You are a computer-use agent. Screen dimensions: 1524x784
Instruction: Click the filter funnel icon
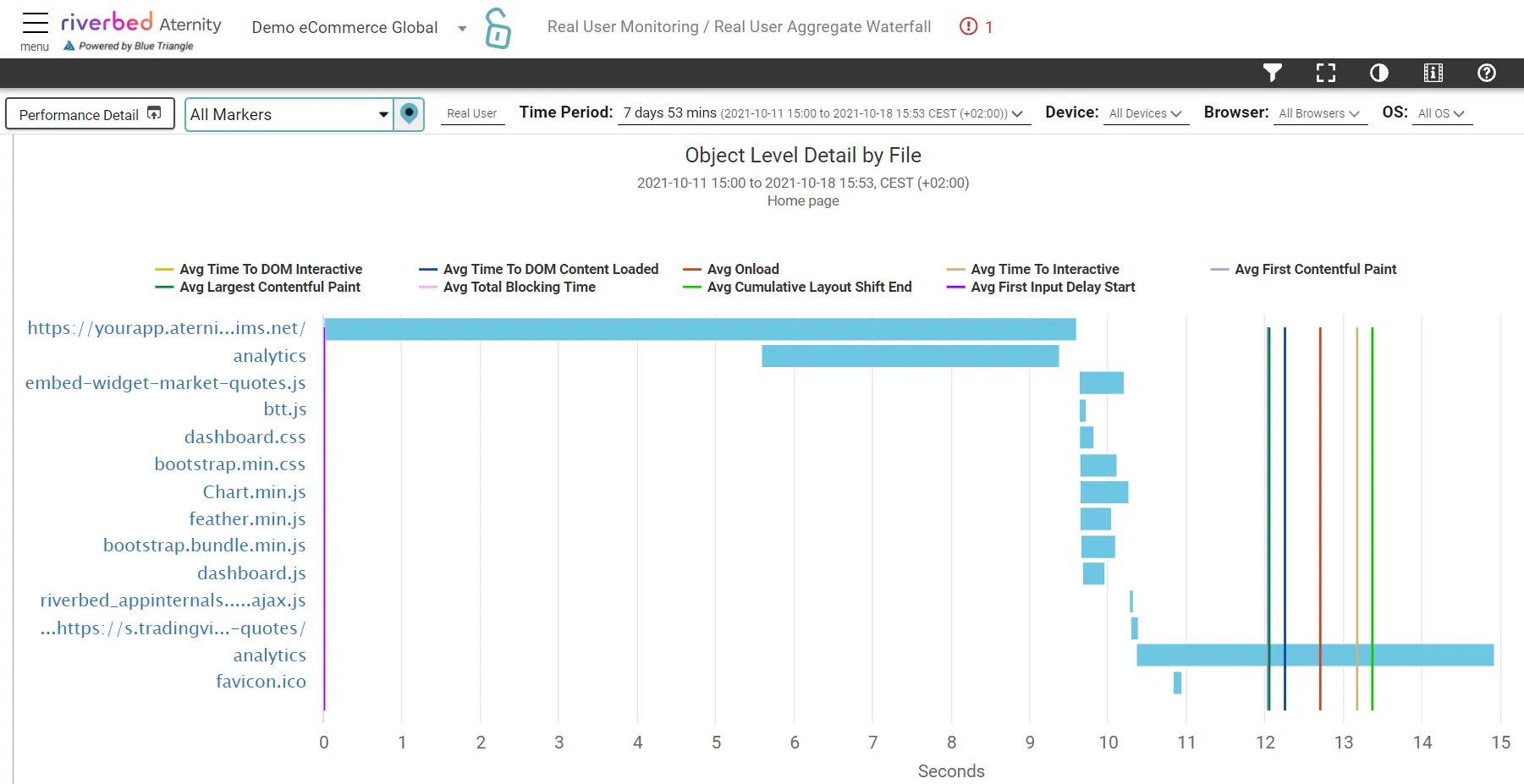(1272, 74)
